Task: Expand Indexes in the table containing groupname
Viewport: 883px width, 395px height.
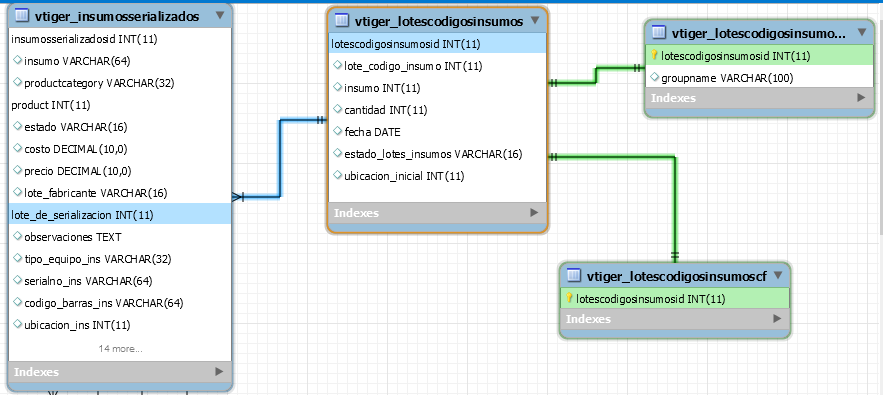Action: (x=861, y=97)
